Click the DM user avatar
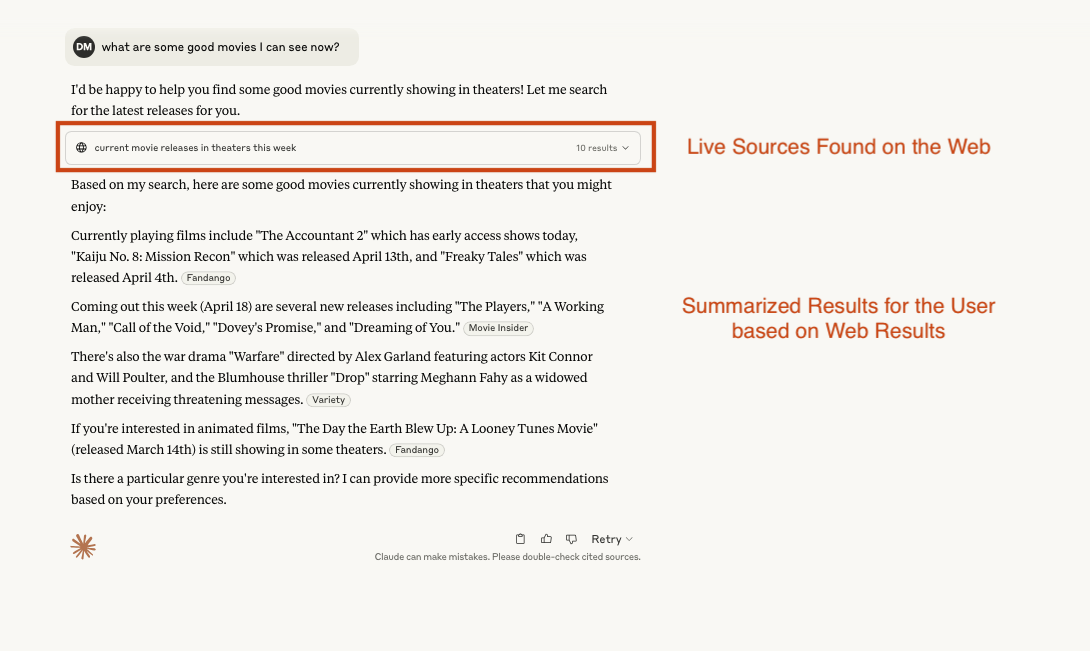1090x651 pixels. point(84,47)
